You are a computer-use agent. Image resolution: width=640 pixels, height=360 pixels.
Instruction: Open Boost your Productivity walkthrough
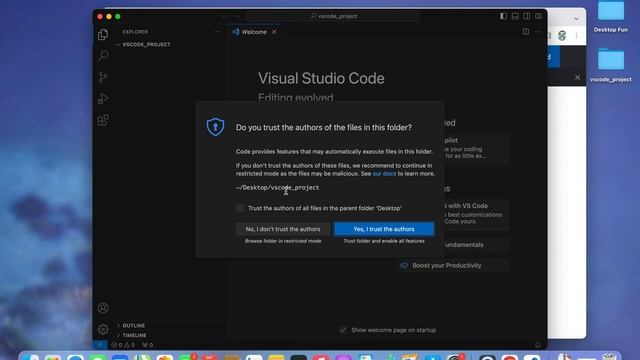click(x=453, y=265)
